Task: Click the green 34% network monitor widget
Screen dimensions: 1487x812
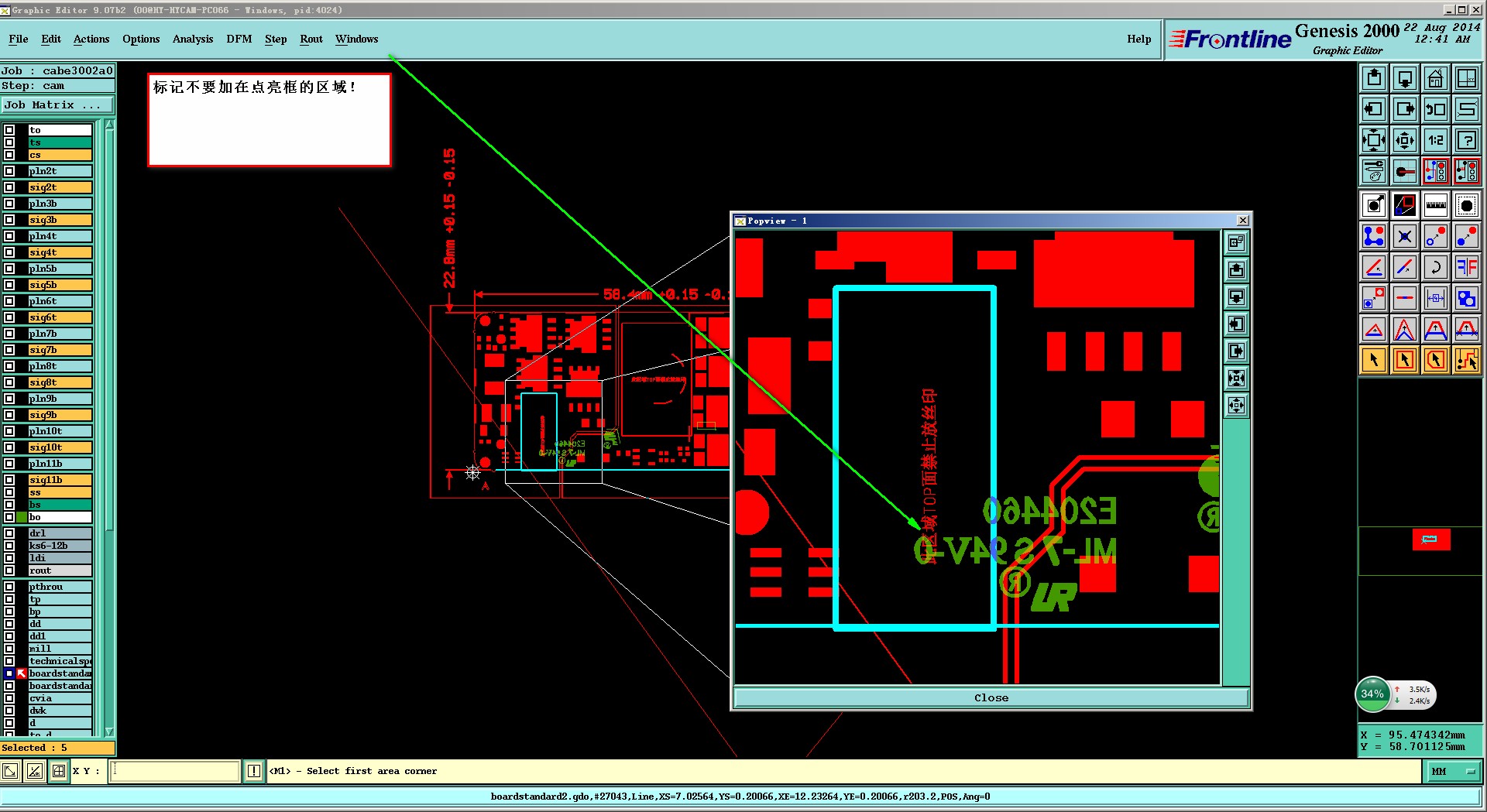Action: coord(1372,694)
